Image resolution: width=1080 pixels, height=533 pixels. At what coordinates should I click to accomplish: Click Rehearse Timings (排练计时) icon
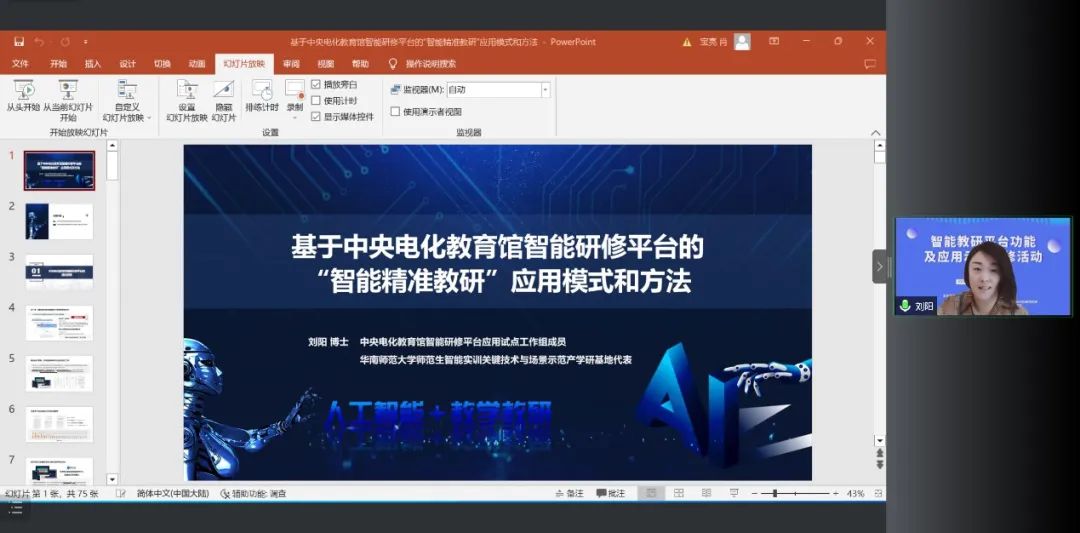[x=262, y=91]
